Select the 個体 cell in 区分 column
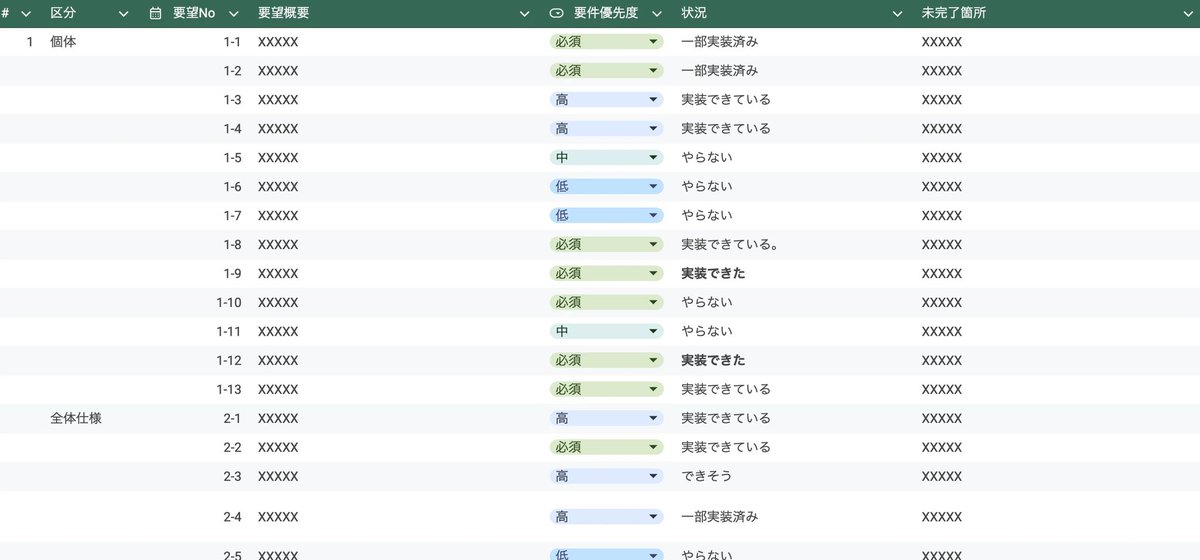This screenshot has height=560, width=1200. (63, 42)
